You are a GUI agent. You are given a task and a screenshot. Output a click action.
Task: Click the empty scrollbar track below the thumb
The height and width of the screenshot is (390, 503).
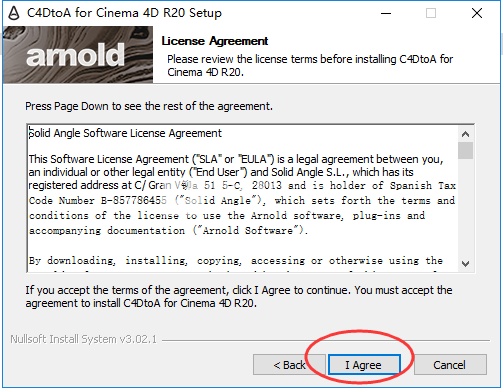(465, 207)
